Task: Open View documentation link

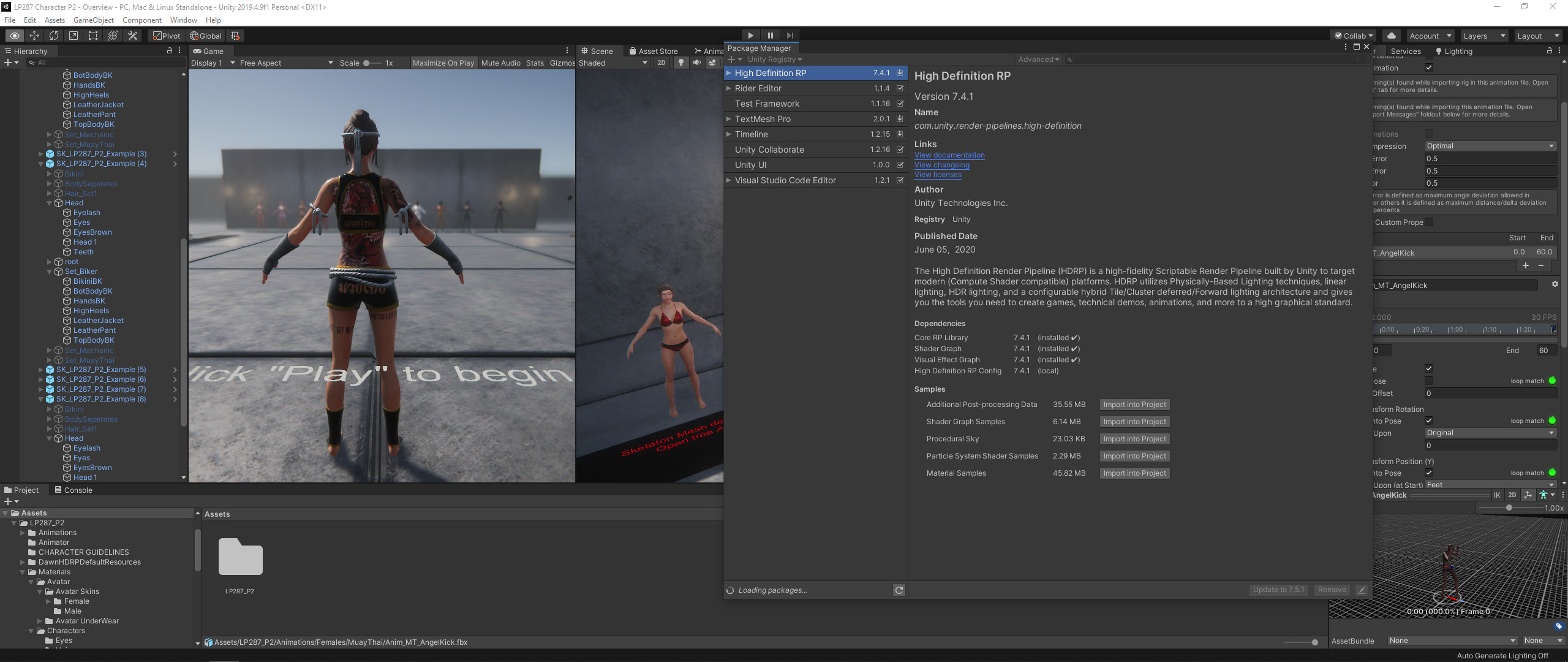Action: click(x=949, y=155)
